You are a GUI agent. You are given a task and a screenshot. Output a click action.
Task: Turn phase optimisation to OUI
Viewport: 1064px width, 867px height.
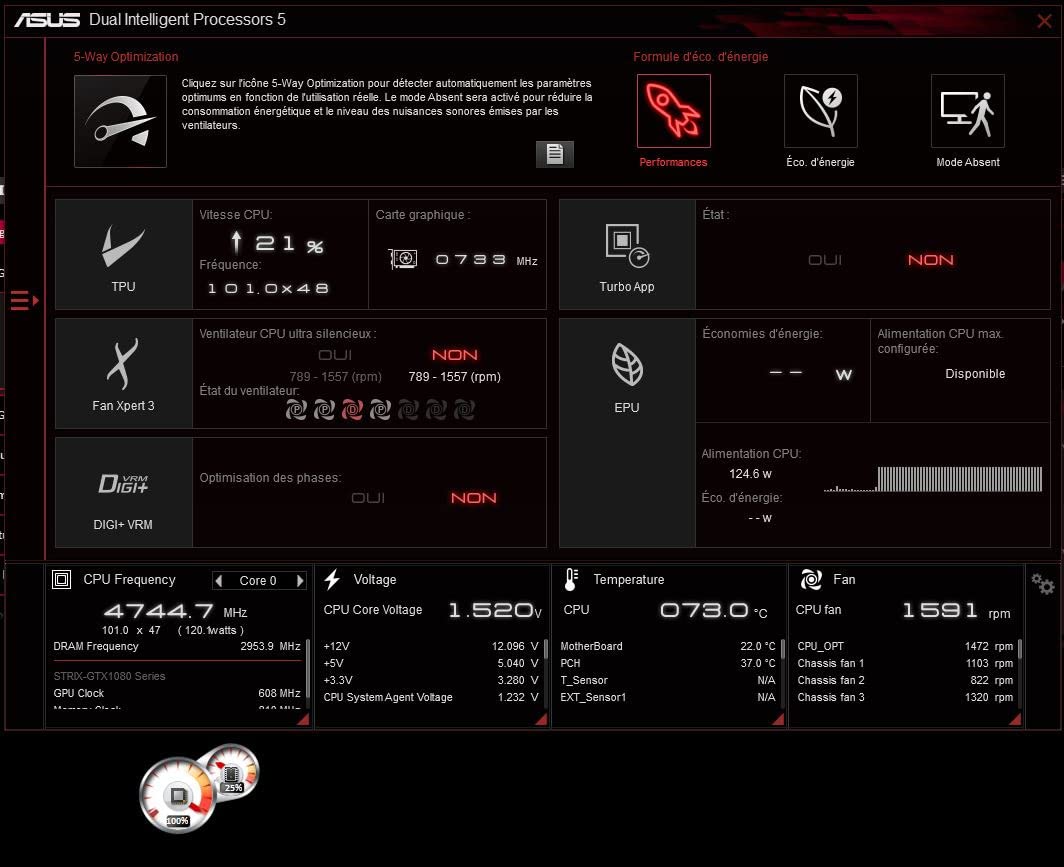point(368,498)
